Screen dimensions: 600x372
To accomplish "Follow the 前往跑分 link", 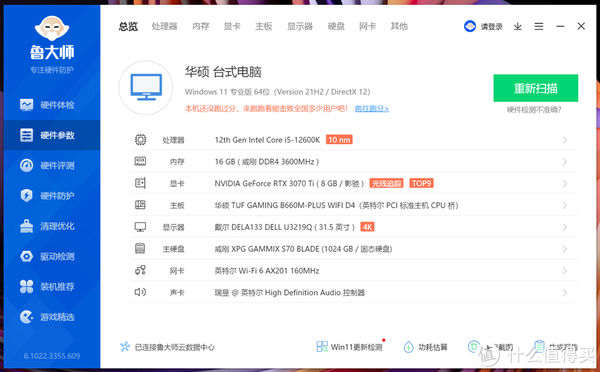I will coord(372,109).
